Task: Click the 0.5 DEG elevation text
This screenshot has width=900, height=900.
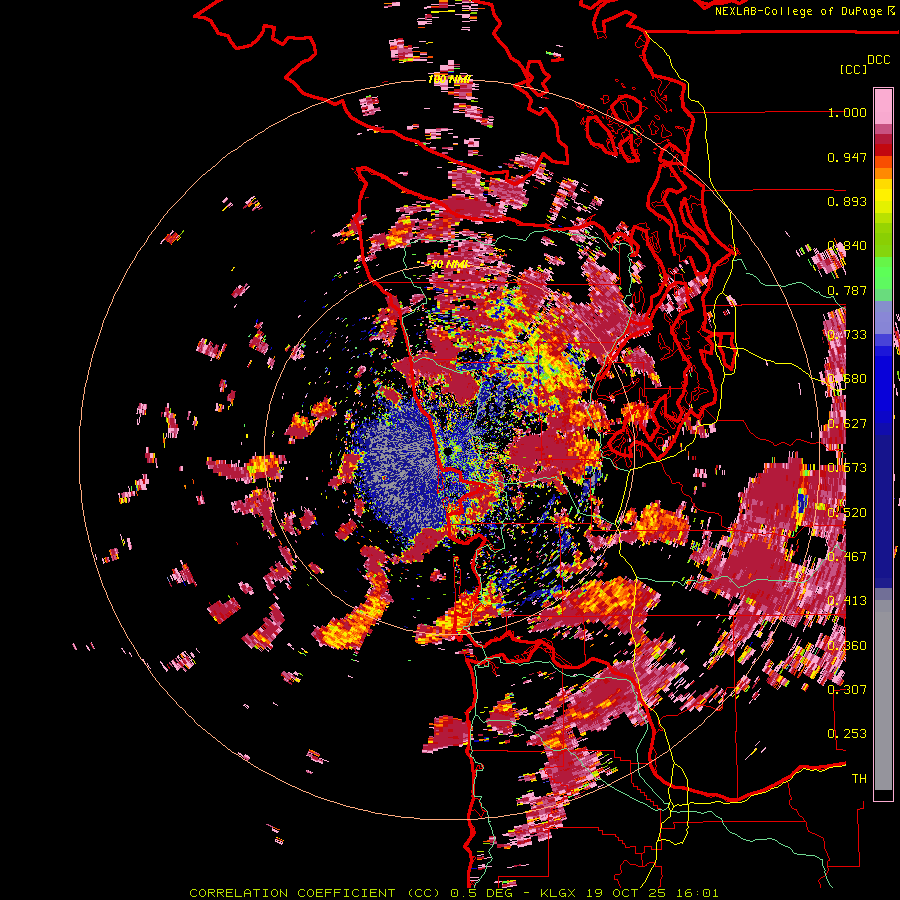Action: (480, 893)
